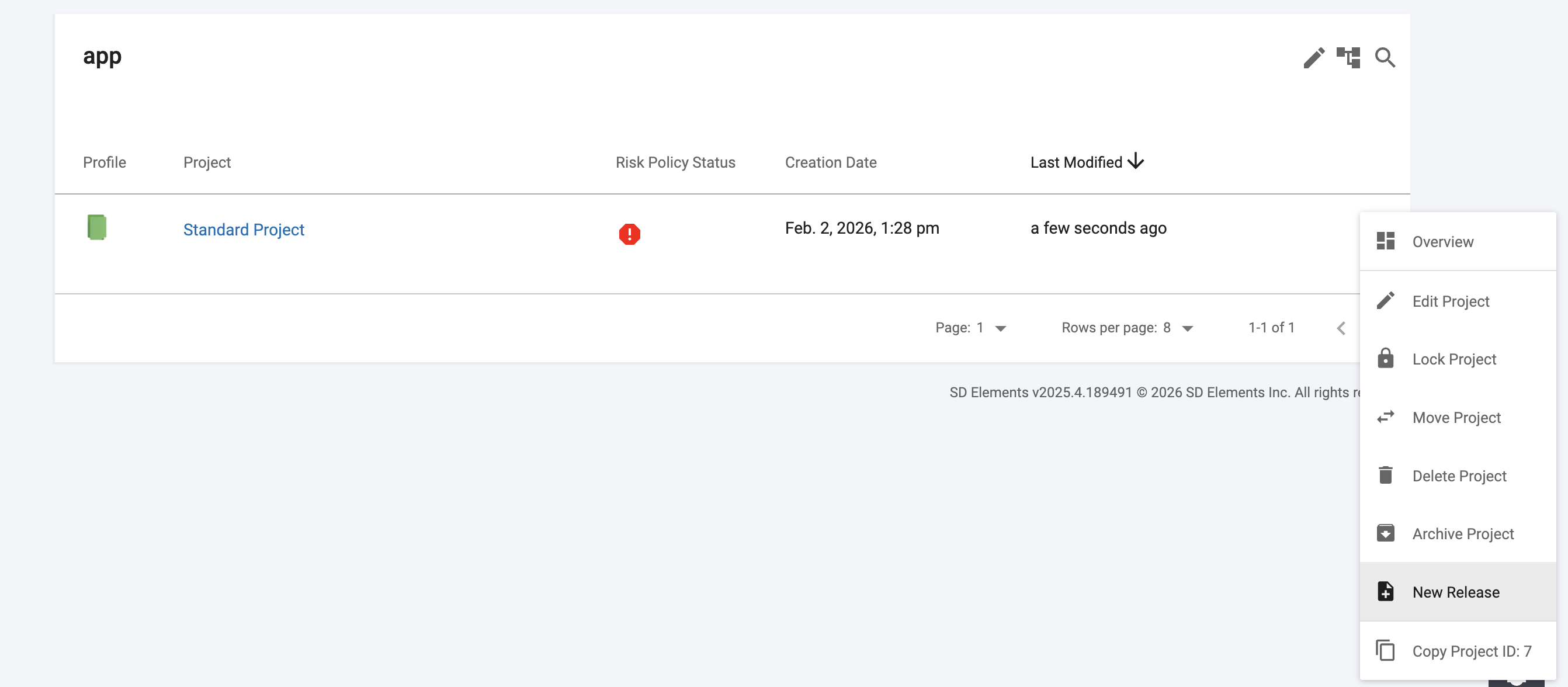Viewport: 1568px width, 687px height.
Task: Click Copy Project ID: 7 entry
Action: coord(1471,651)
